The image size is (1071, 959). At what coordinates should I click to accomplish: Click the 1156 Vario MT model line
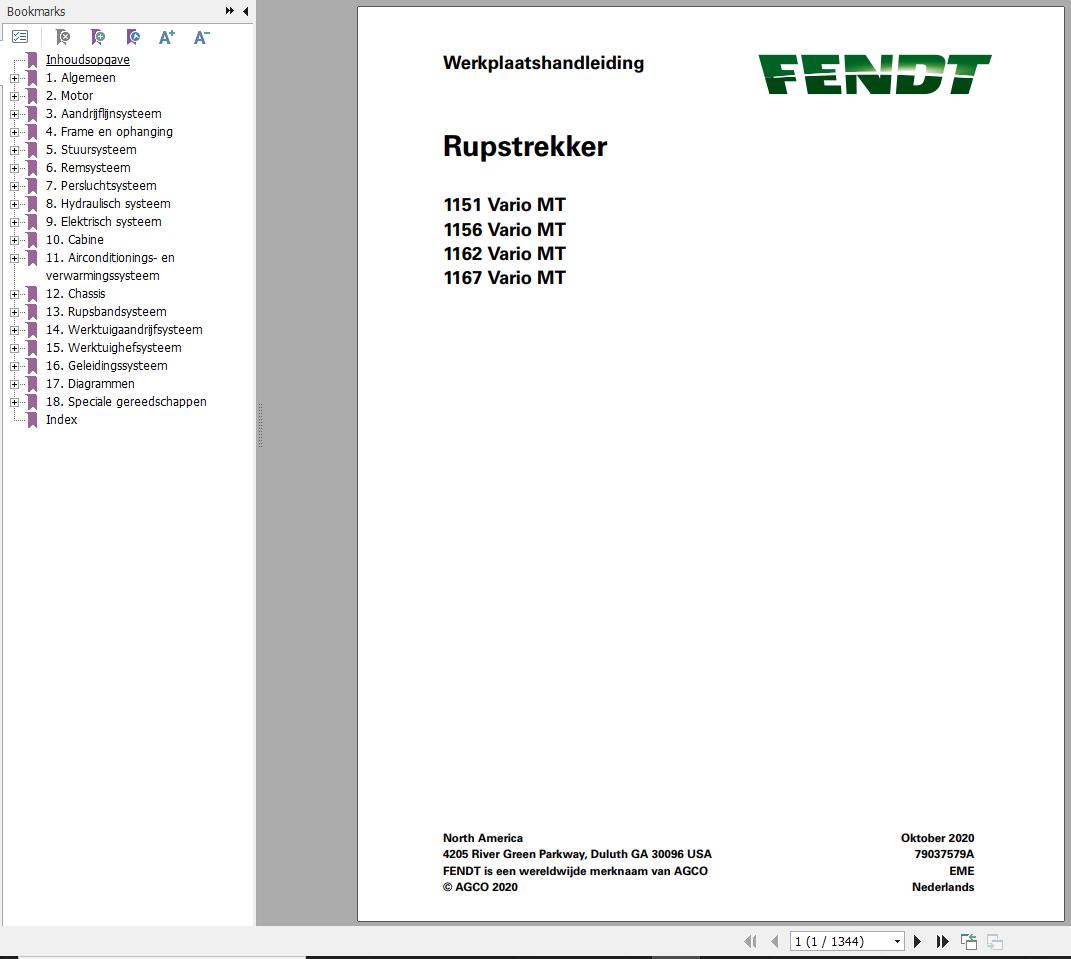[504, 230]
